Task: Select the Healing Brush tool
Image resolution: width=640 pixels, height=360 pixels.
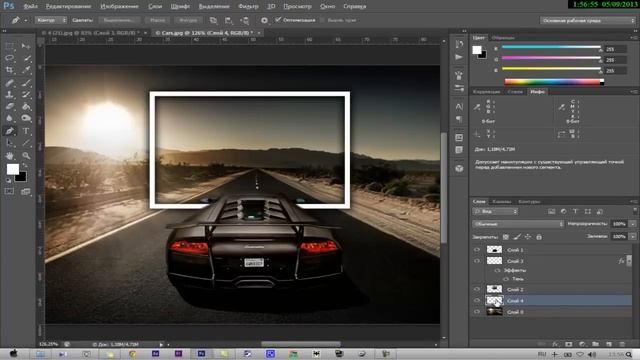Action: (9, 83)
